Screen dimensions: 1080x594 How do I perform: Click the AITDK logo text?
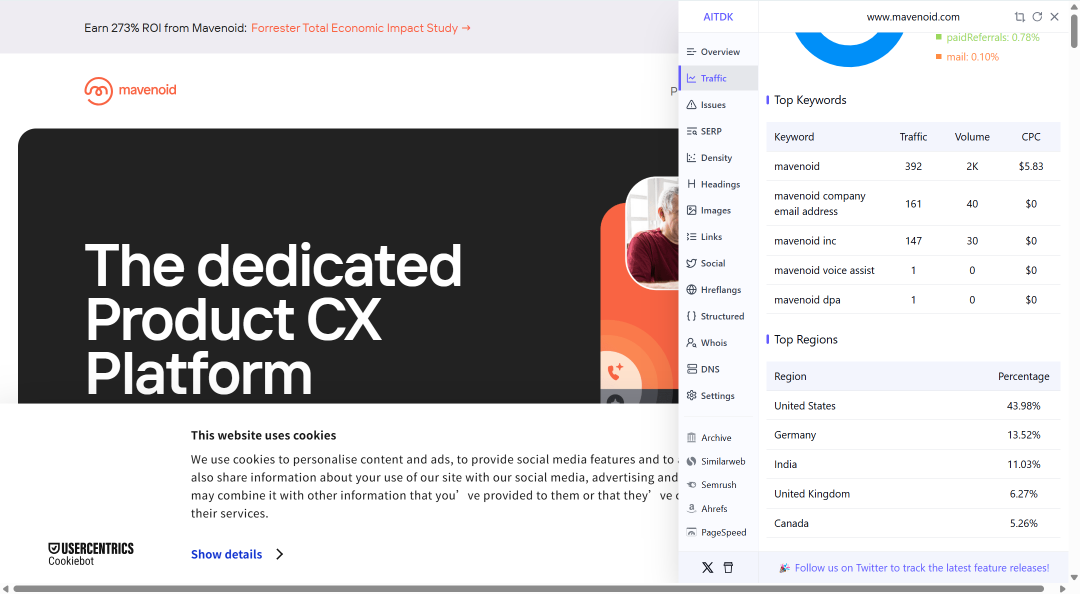(x=718, y=17)
